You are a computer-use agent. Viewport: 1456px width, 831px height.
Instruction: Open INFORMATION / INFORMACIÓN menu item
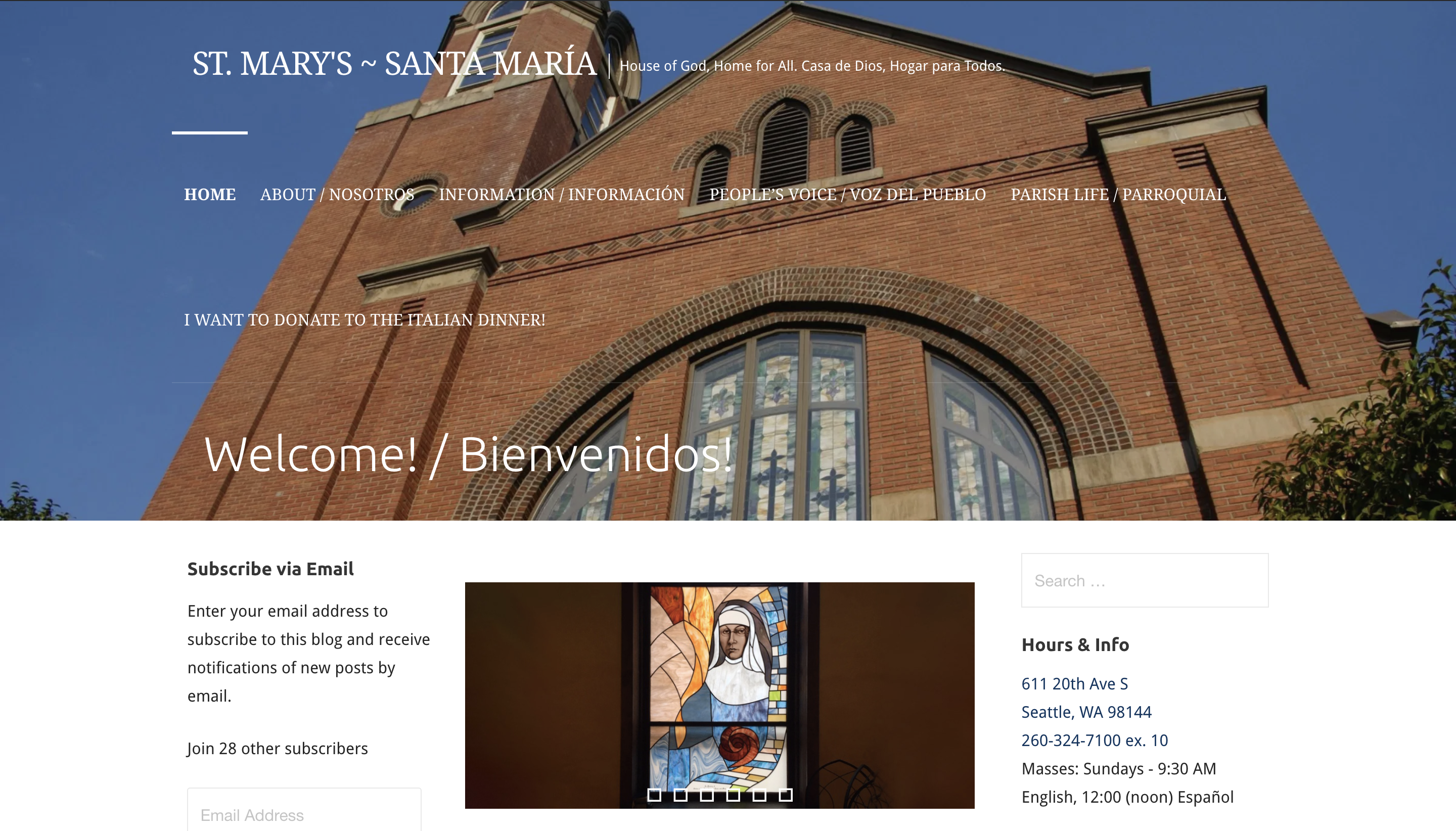click(x=562, y=195)
